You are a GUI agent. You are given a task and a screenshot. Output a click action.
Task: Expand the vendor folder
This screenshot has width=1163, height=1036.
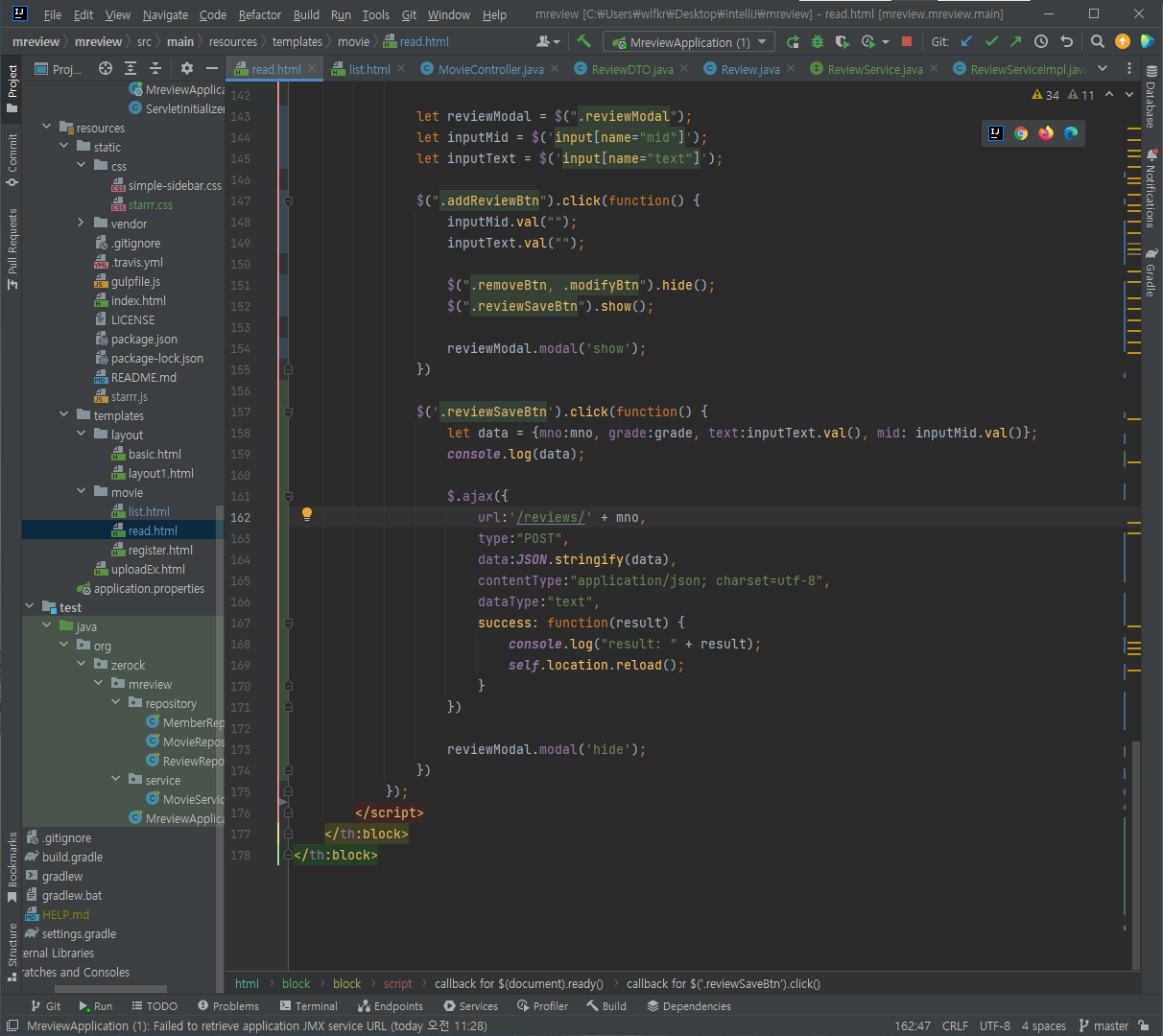coord(82,223)
